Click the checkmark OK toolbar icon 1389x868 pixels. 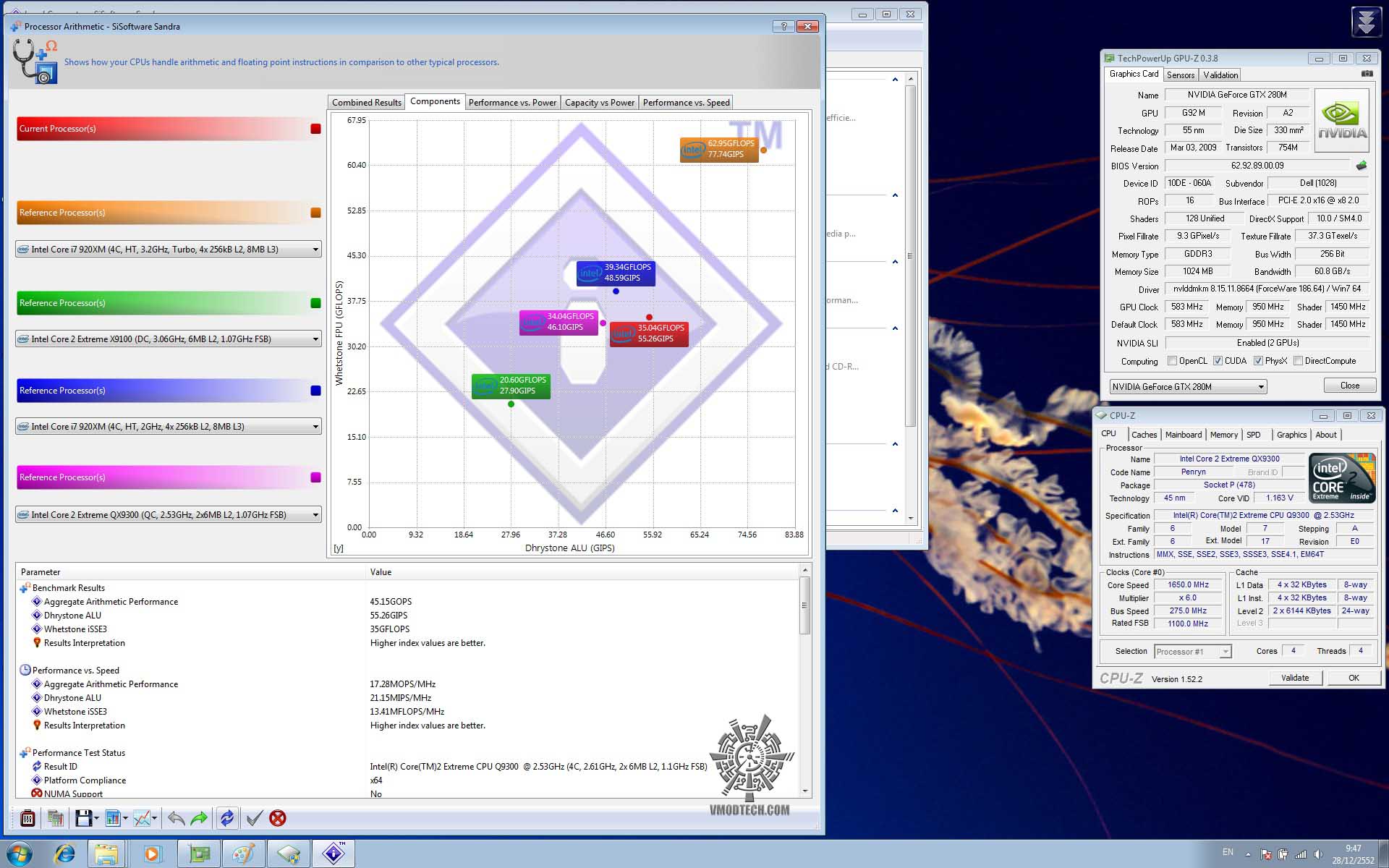(254, 818)
